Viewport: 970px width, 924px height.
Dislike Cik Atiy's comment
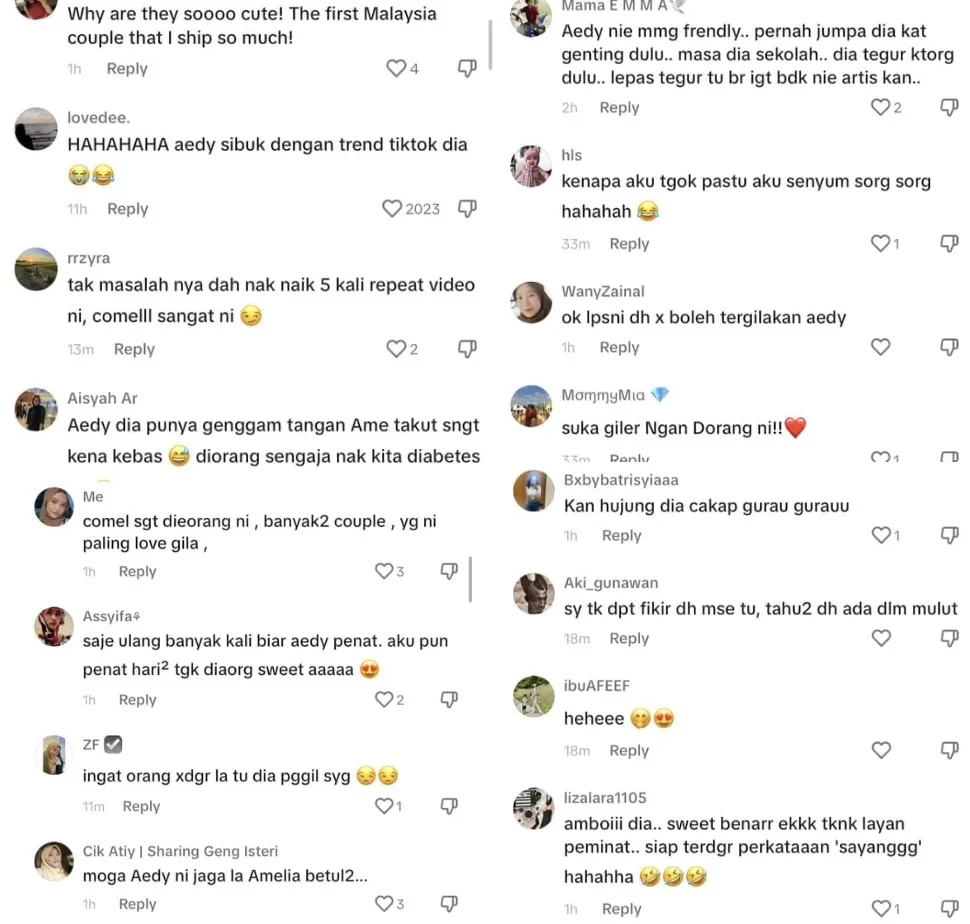tap(449, 903)
